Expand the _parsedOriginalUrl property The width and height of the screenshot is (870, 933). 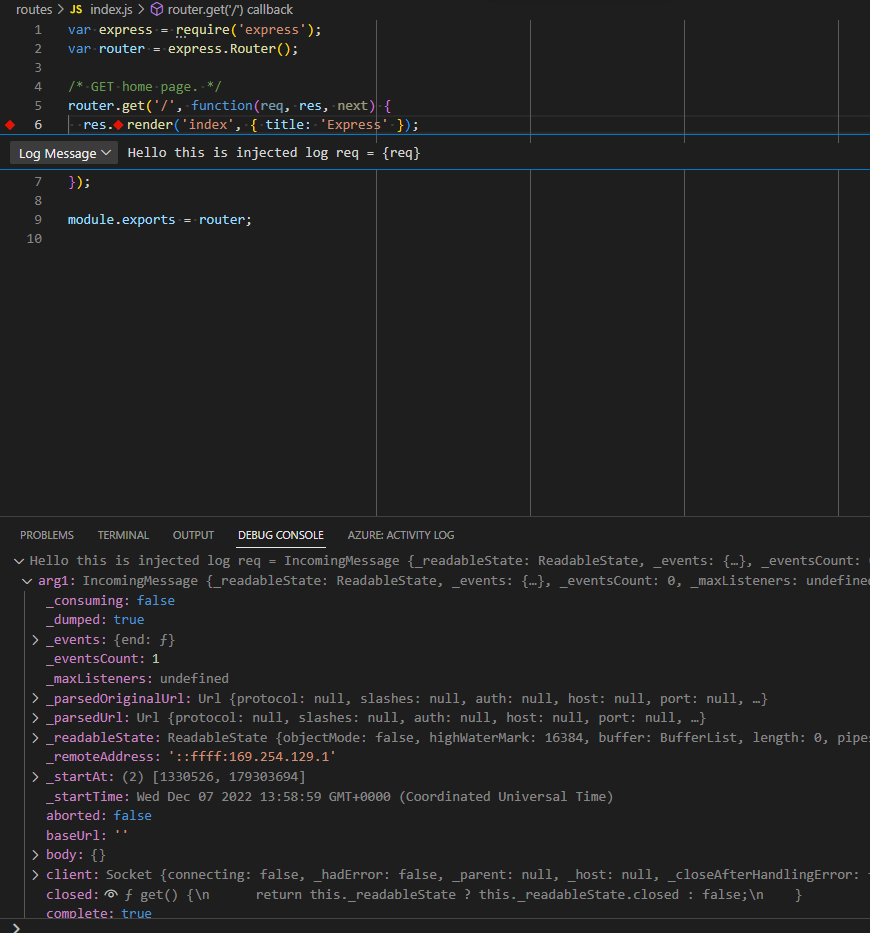(x=35, y=699)
